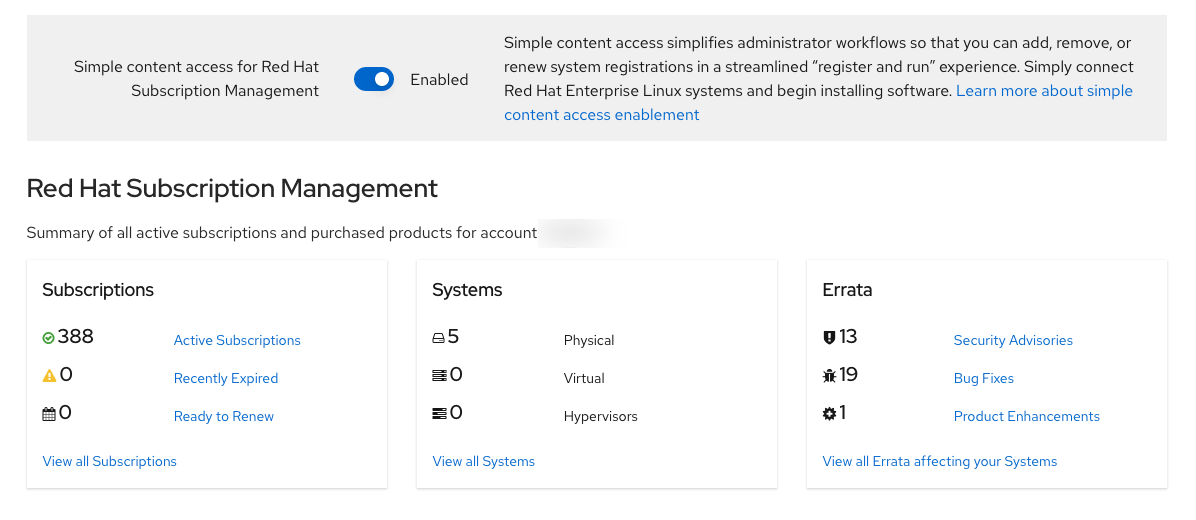Open the Ready to Renew link
The width and height of the screenshot is (1196, 520).
[224, 416]
